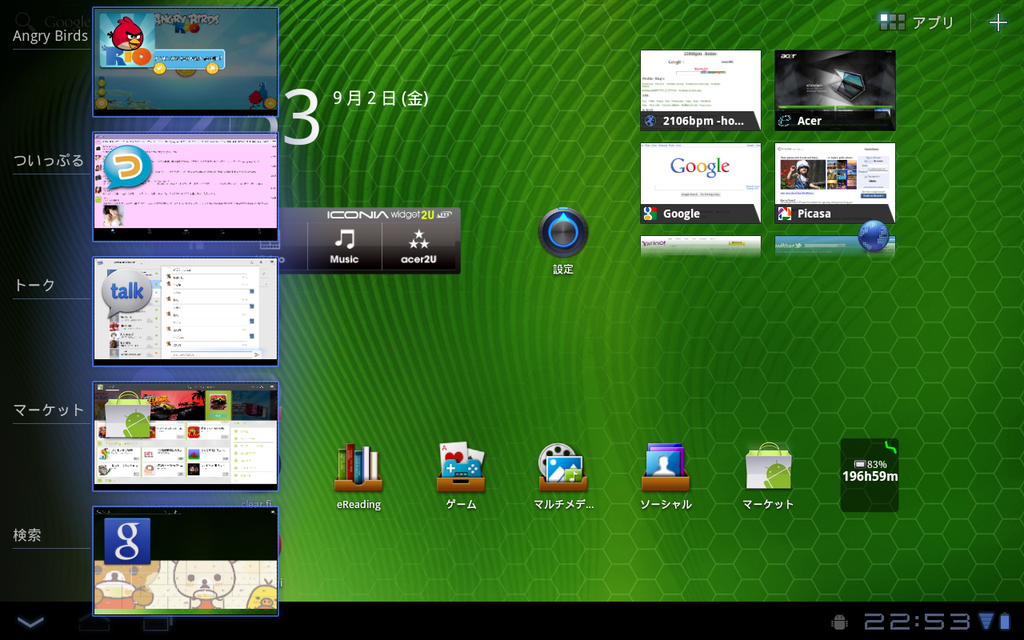
Task: Open the 検索 recent app thumbnail
Action: (185, 561)
